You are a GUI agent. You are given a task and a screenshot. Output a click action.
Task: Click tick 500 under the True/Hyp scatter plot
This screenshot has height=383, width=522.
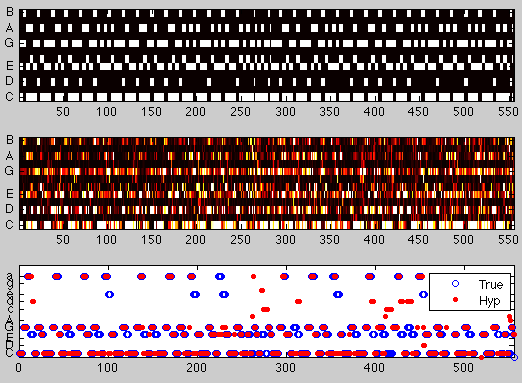[464, 368]
